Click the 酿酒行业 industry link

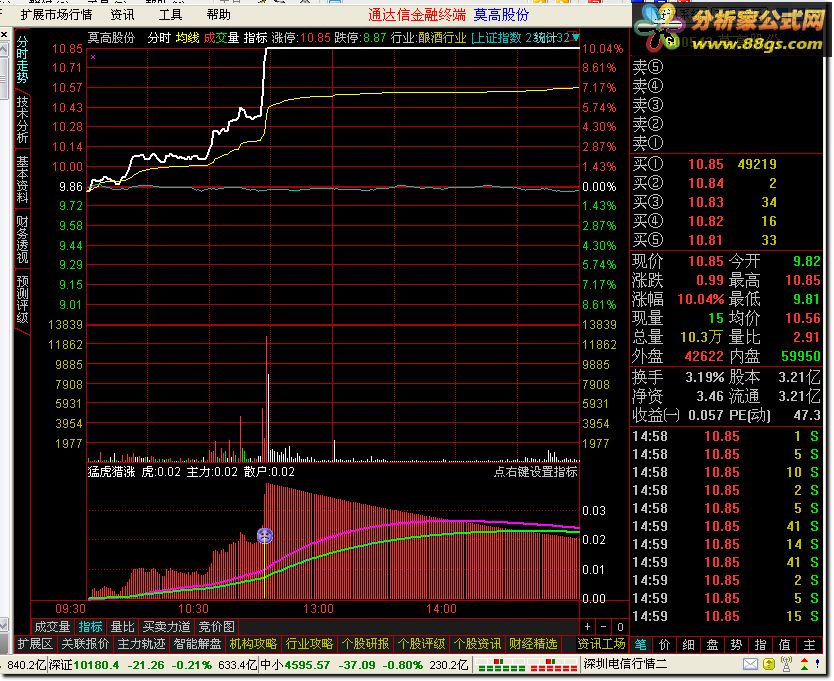[x=442, y=38]
